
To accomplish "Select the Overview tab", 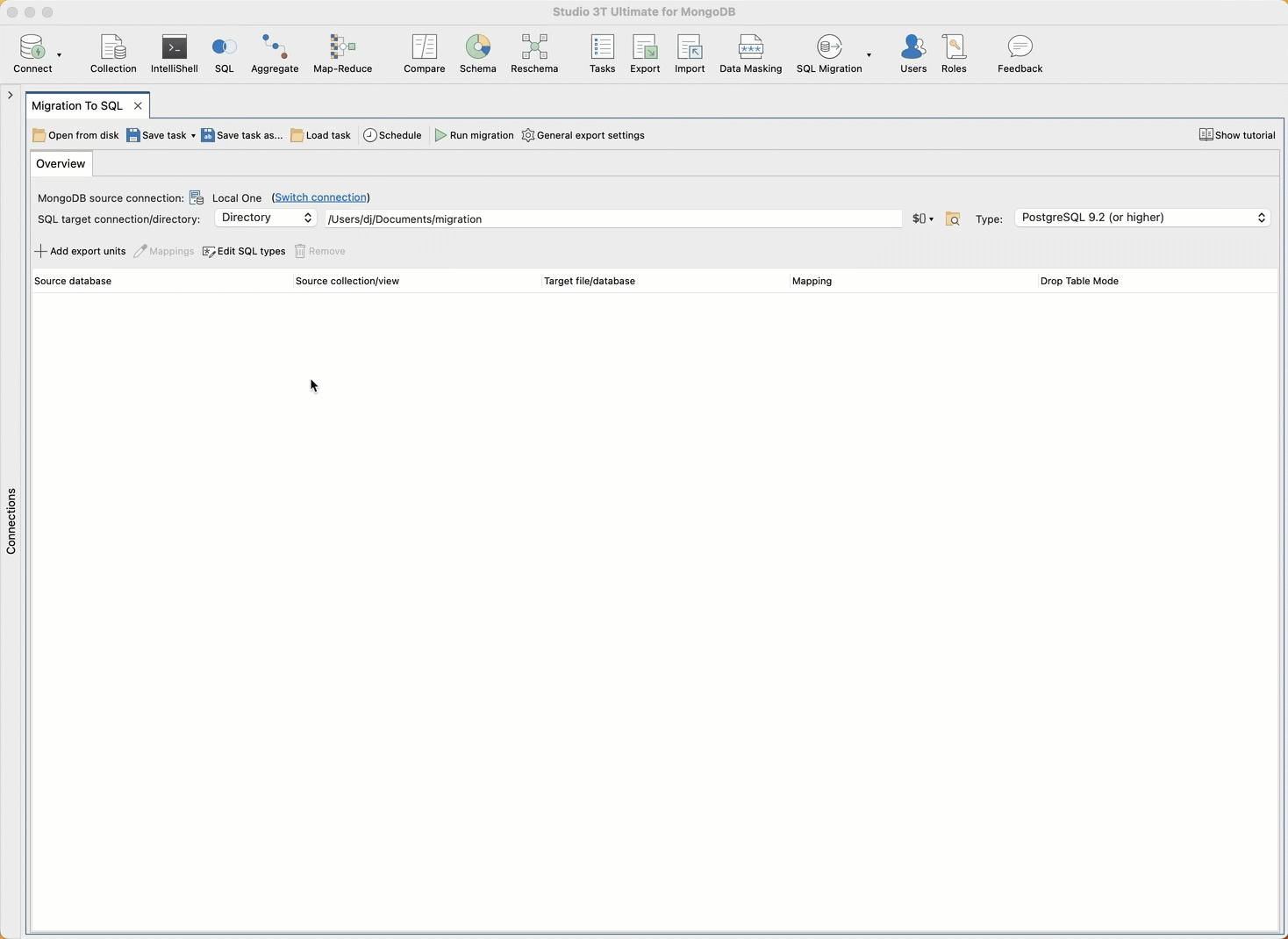I will click(x=61, y=164).
